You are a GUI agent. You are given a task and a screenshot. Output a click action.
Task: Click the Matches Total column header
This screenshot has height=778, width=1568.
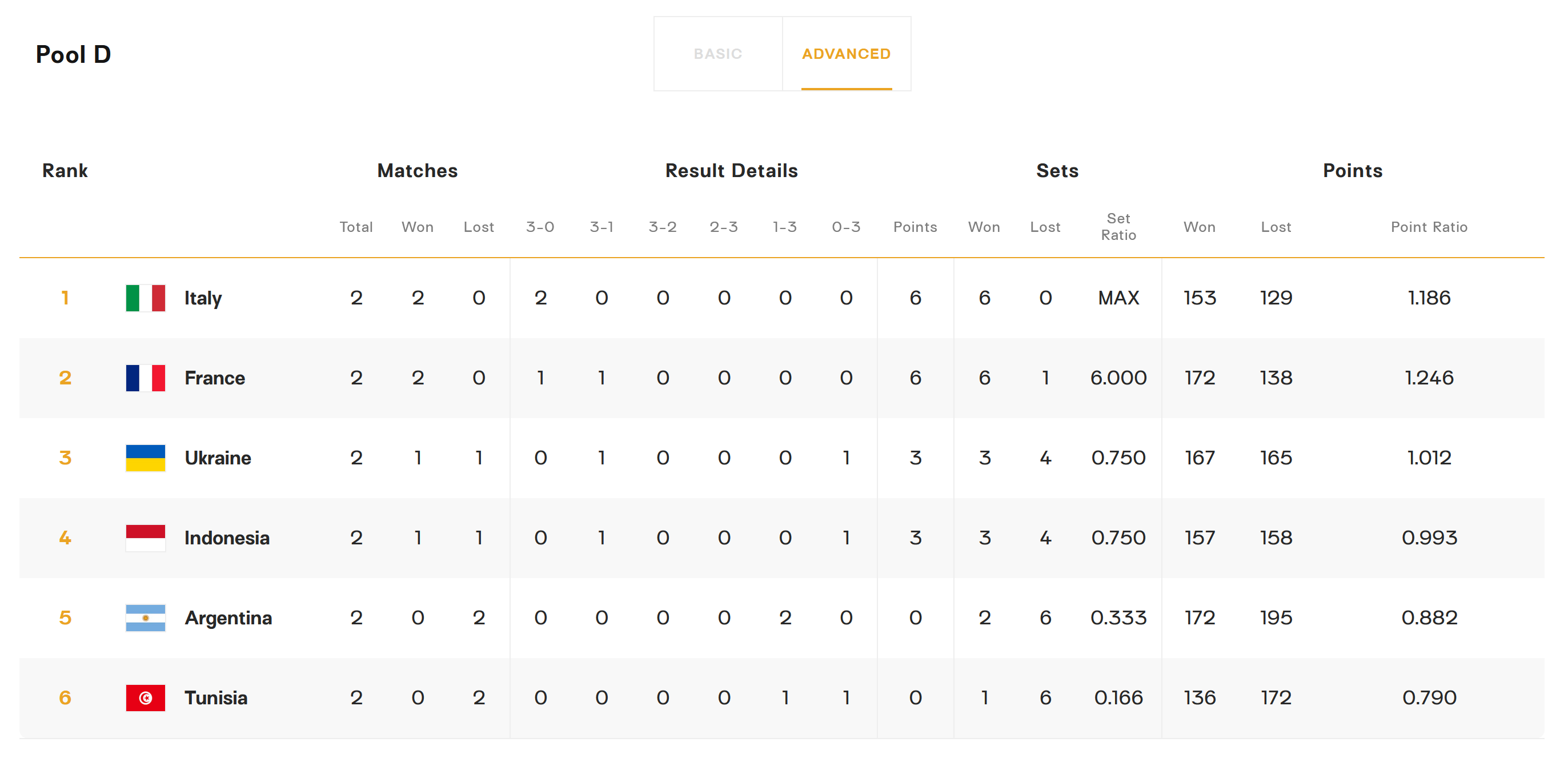pyautogui.click(x=355, y=227)
